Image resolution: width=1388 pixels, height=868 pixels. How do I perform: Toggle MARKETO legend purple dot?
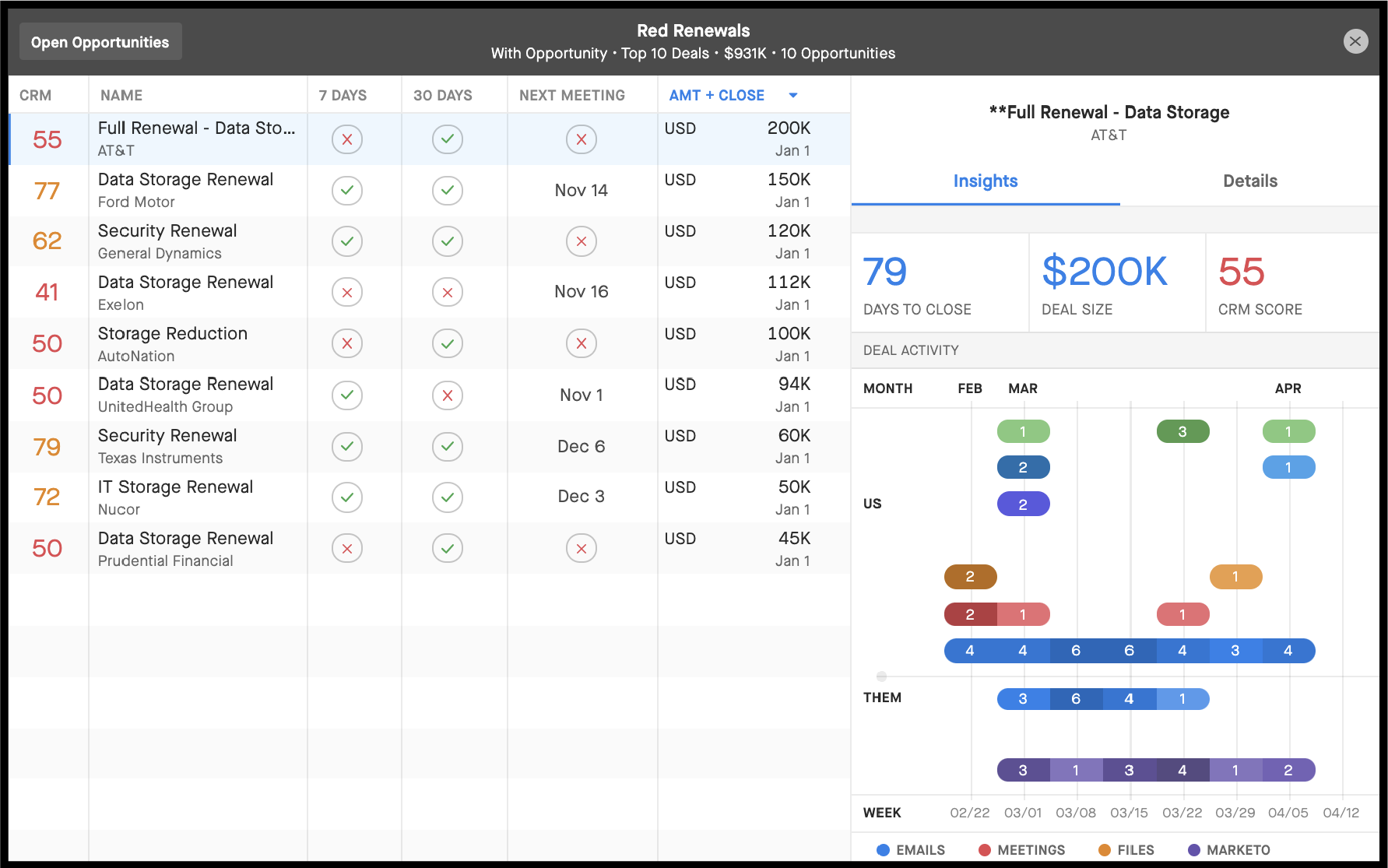(1194, 850)
